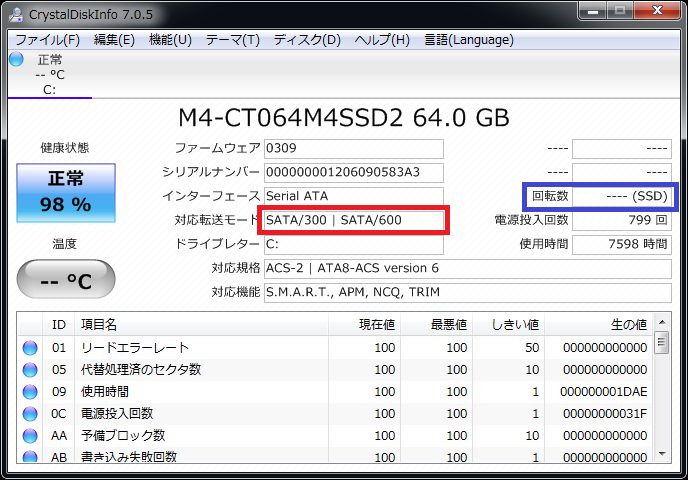Close the CrystalDiskInfo window
688x480 pixels.
657,11
